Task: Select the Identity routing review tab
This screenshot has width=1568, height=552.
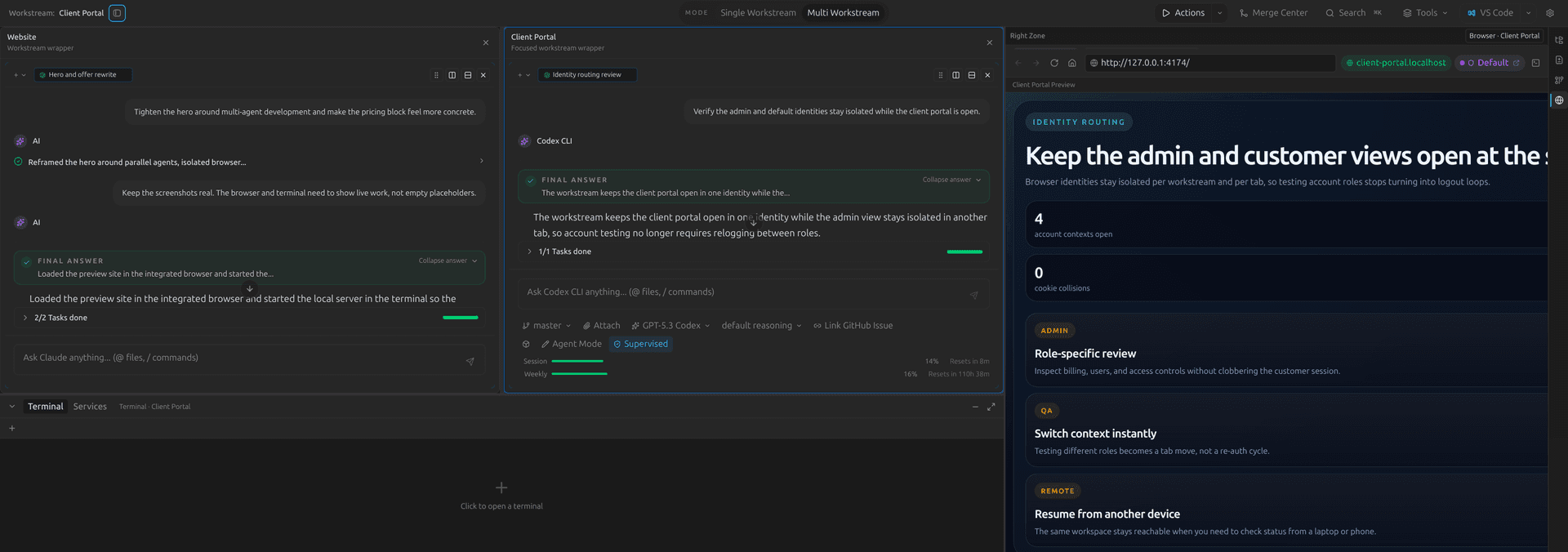Action: (x=586, y=75)
